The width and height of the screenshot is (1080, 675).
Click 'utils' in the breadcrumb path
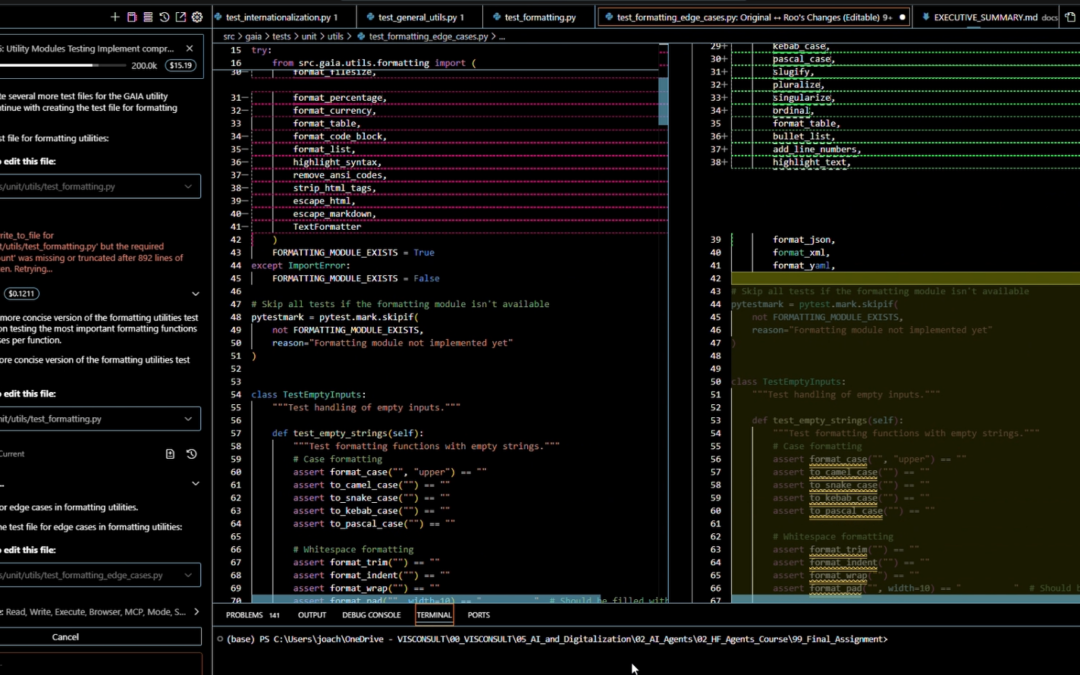pos(335,37)
